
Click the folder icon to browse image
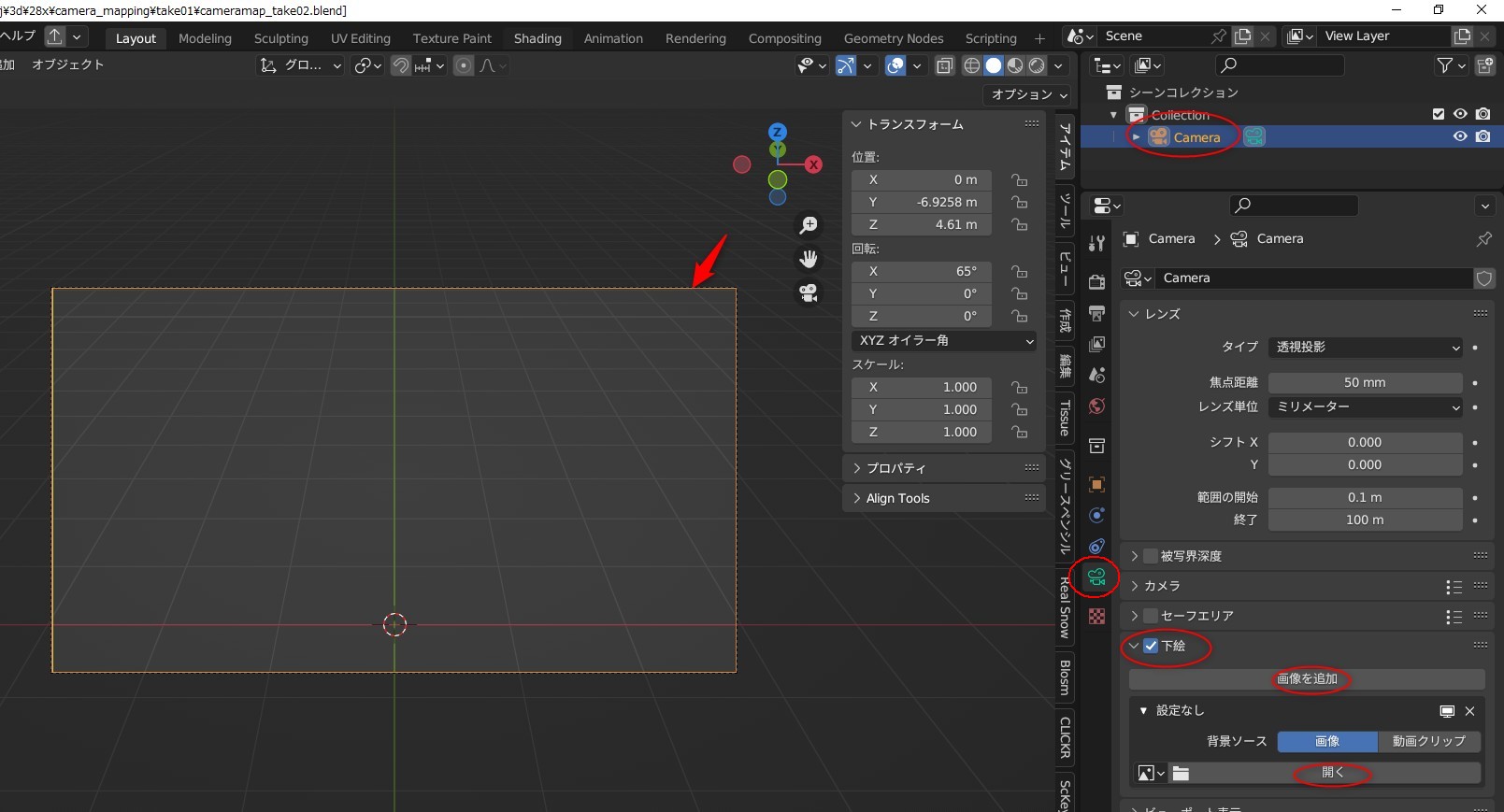click(1182, 774)
